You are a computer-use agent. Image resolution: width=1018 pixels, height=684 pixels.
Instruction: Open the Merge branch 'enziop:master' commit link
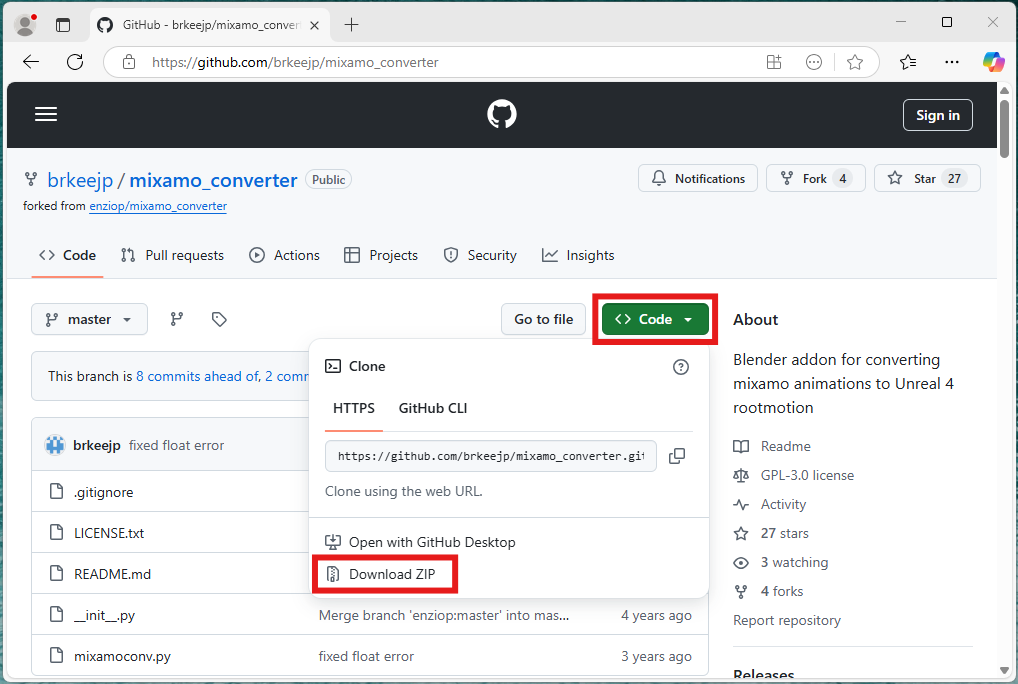point(444,615)
